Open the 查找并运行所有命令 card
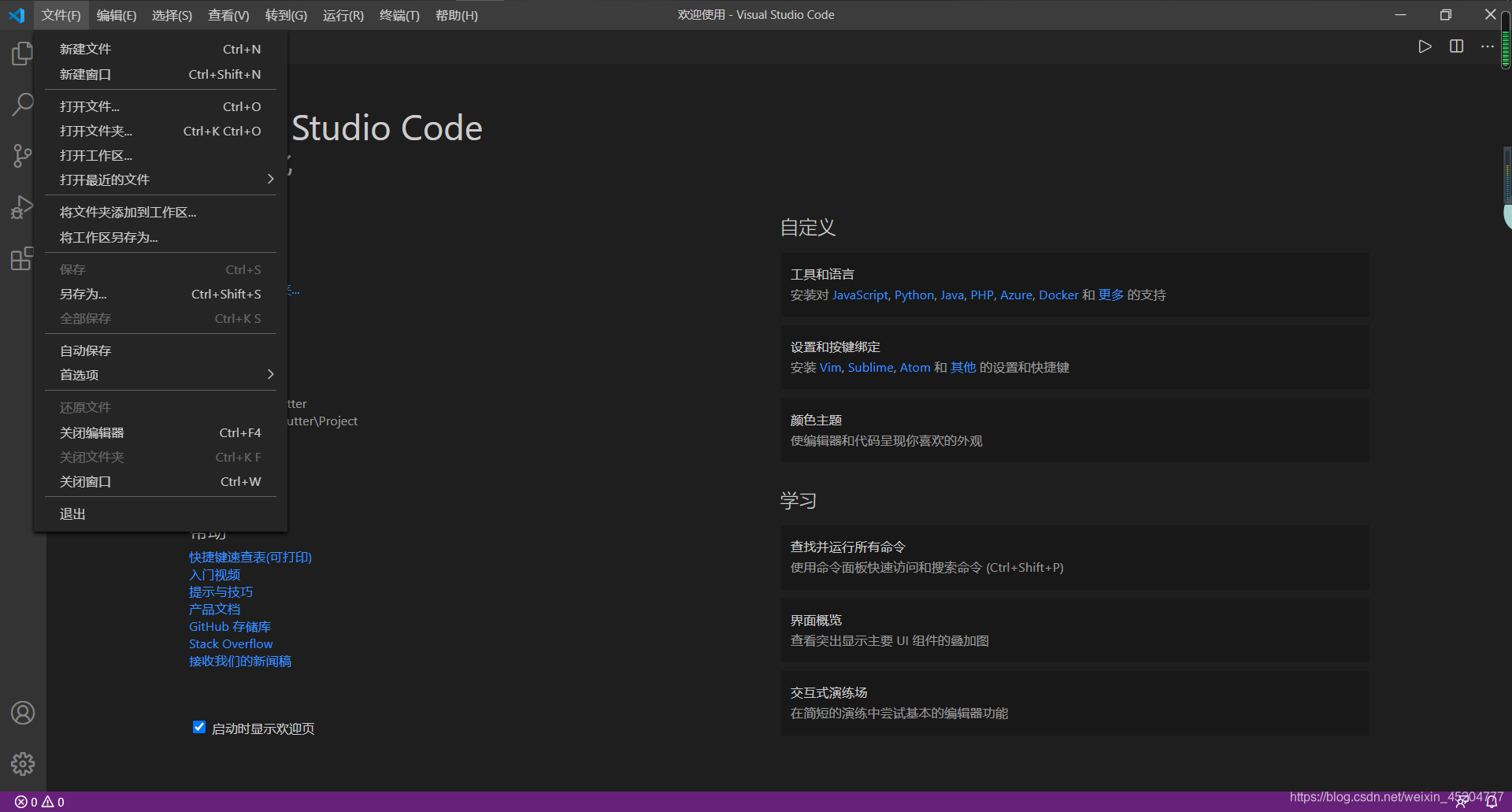This screenshot has width=1512, height=812. (1075, 557)
